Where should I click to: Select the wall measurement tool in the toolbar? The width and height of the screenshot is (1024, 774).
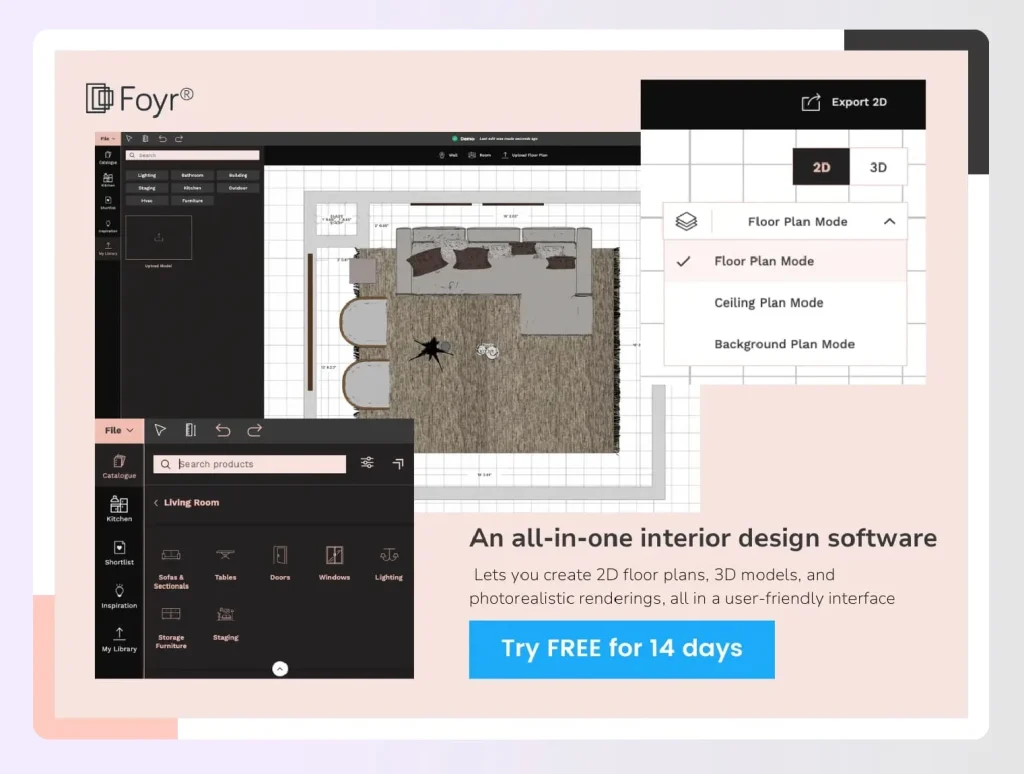click(191, 430)
